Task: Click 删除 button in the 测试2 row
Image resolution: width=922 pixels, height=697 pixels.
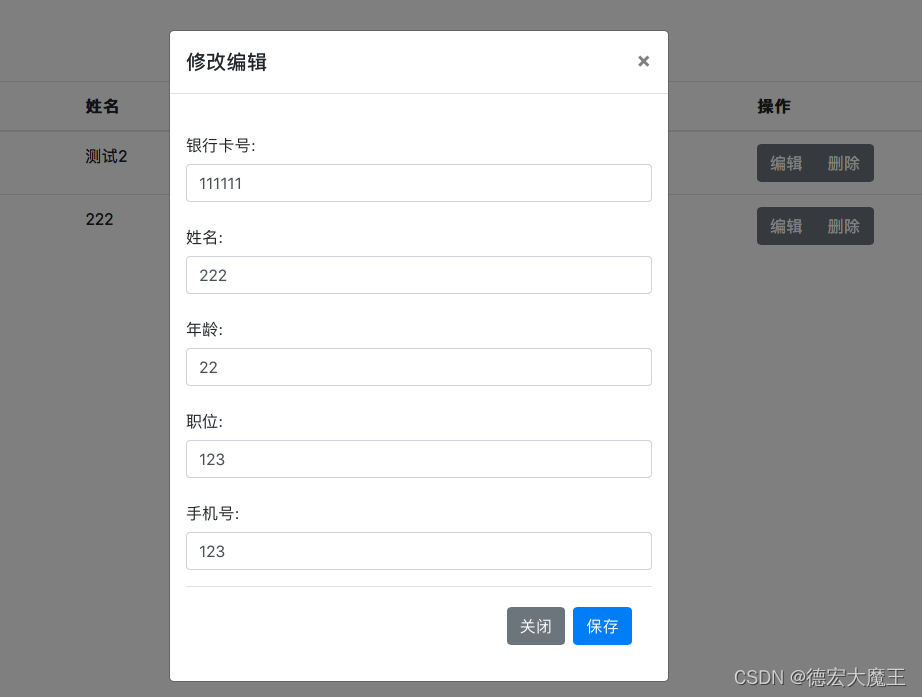Action: point(844,163)
